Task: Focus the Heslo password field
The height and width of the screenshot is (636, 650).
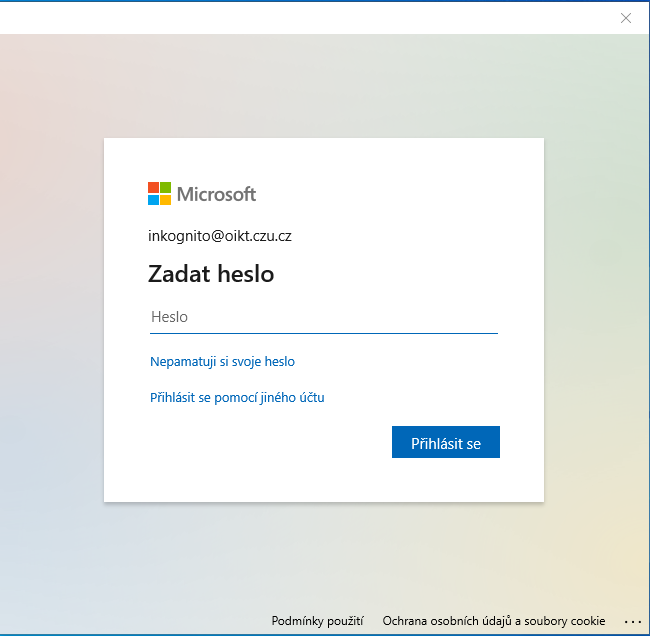Action: click(x=323, y=317)
